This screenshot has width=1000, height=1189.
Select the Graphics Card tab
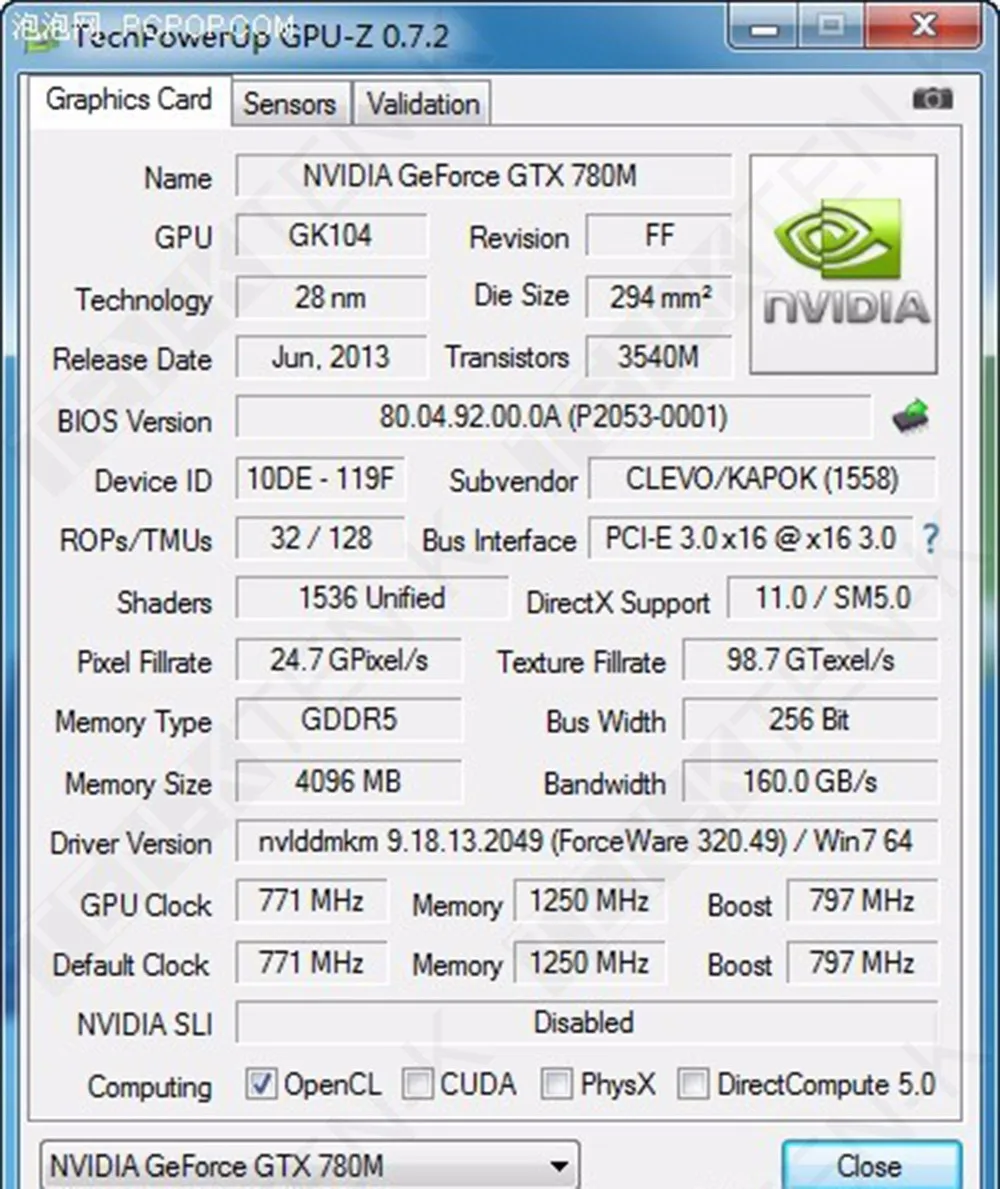(x=129, y=99)
